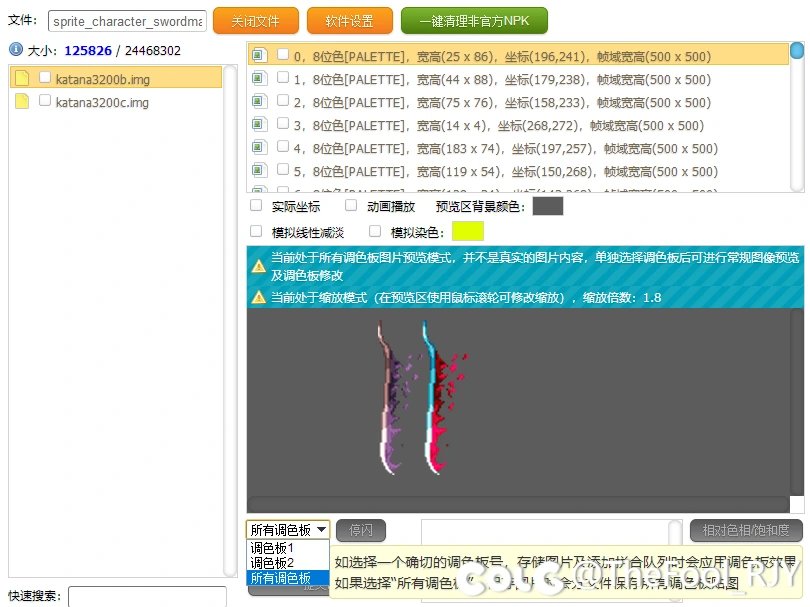Select frame 3 row text 宽高(14 x 4)
Screen dimensions: 810x607
click(454, 126)
